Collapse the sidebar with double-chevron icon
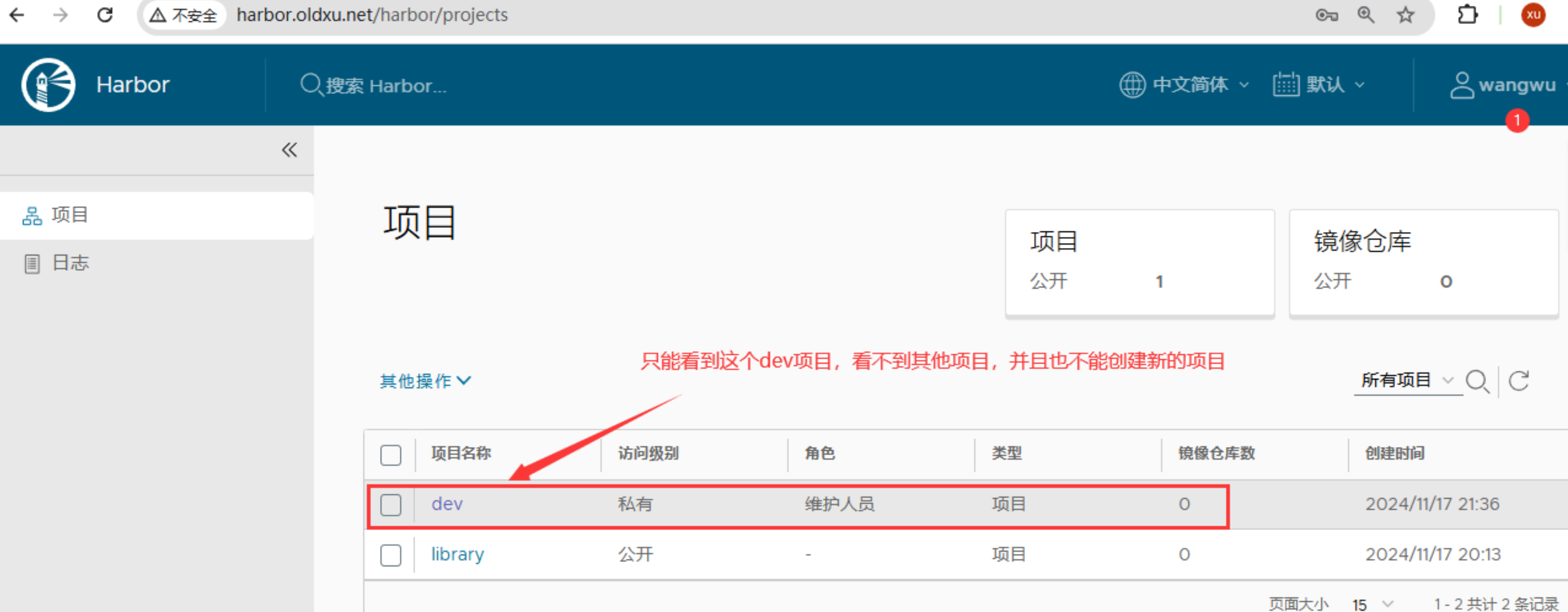 point(289,150)
